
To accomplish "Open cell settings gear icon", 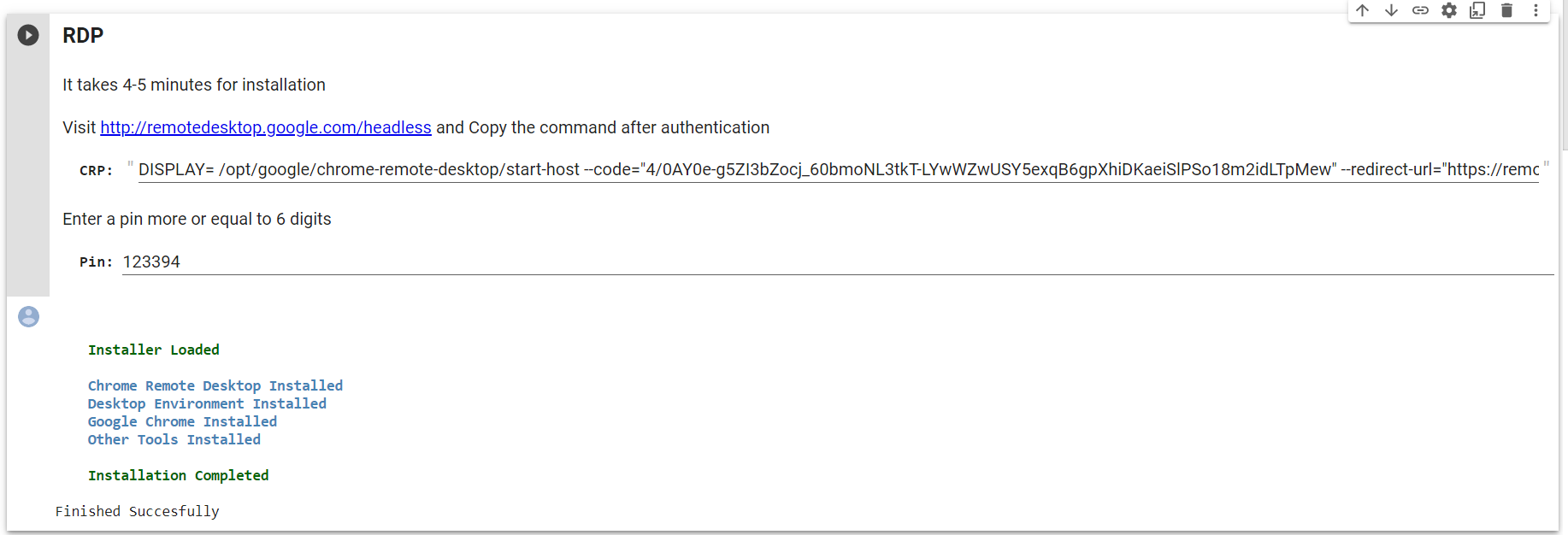I will click(x=1449, y=10).
